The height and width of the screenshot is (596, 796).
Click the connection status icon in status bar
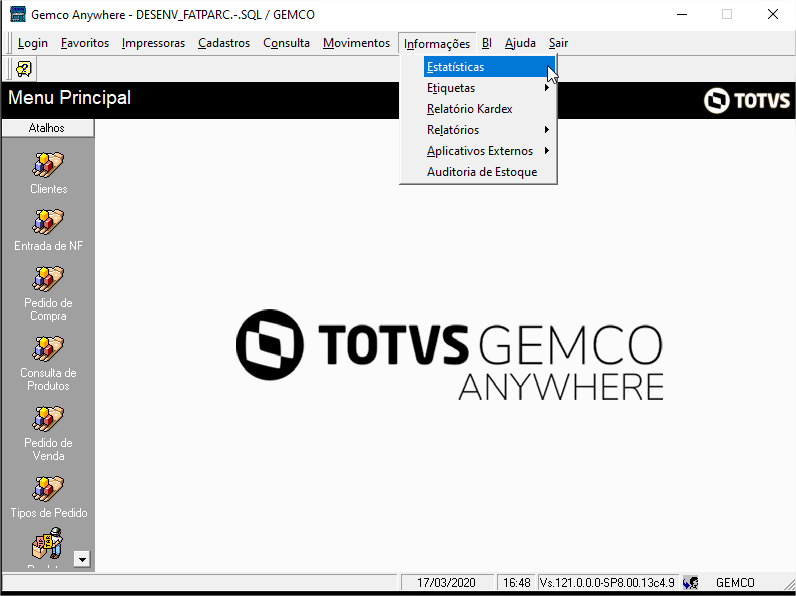click(691, 582)
